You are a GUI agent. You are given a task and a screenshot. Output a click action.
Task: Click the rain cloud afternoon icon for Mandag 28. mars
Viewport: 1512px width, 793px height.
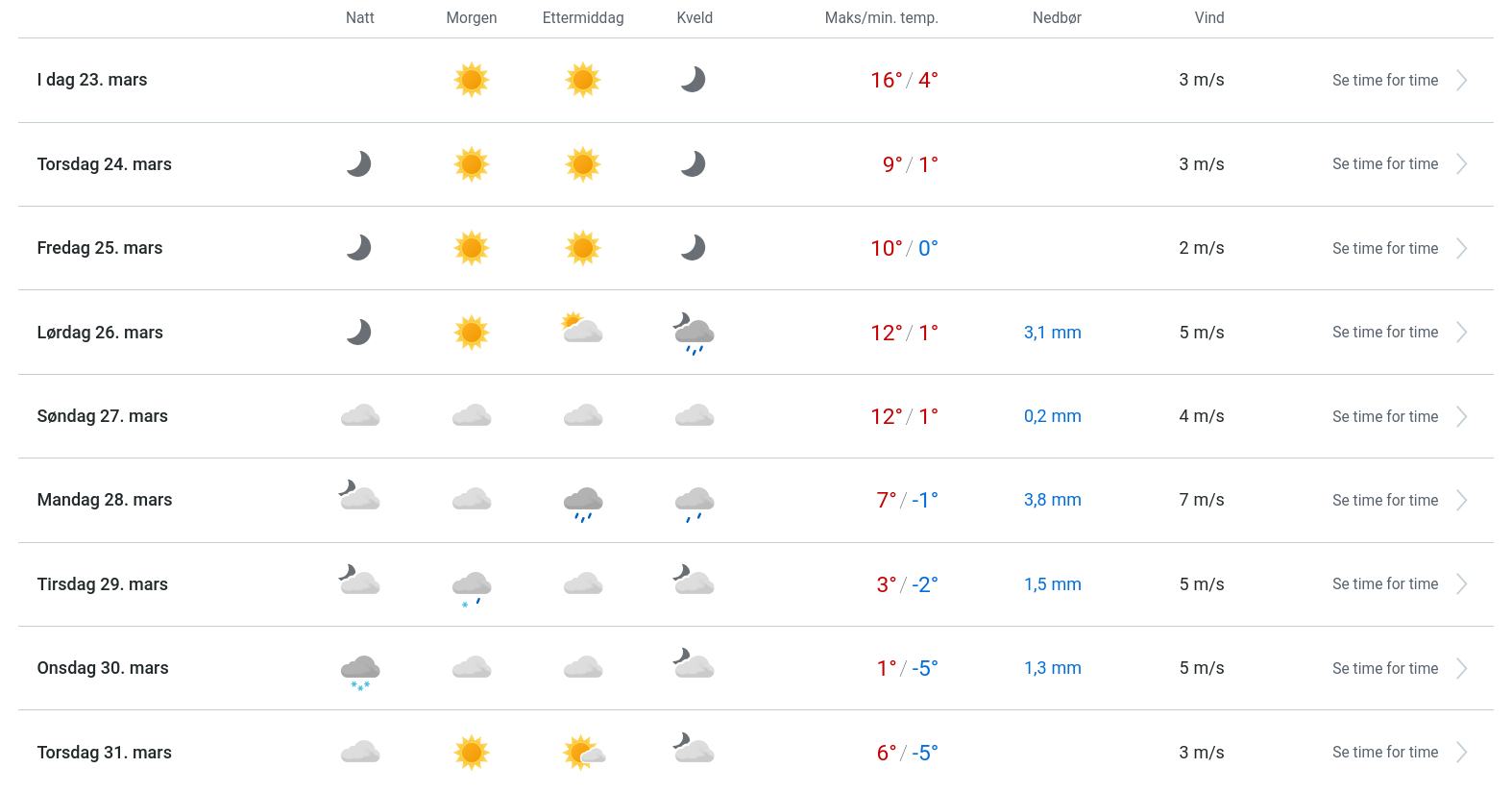coord(583,502)
